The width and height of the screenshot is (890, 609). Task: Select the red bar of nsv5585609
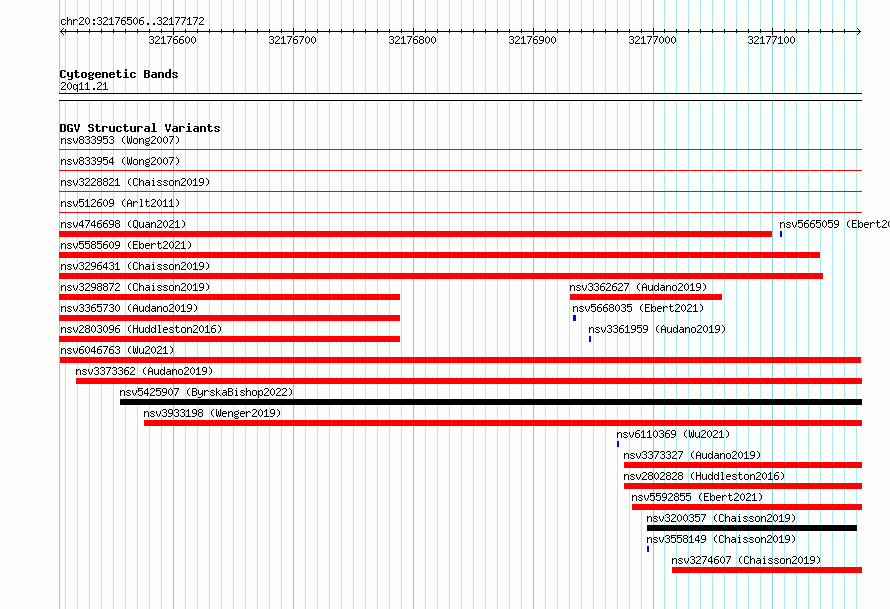coord(440,255)
